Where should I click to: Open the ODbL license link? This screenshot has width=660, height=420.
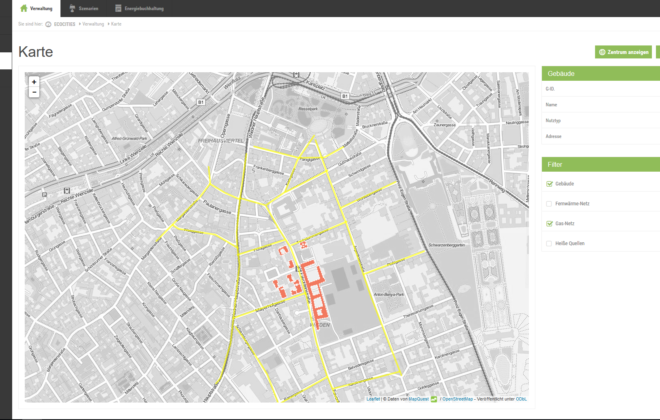[521, 399]
